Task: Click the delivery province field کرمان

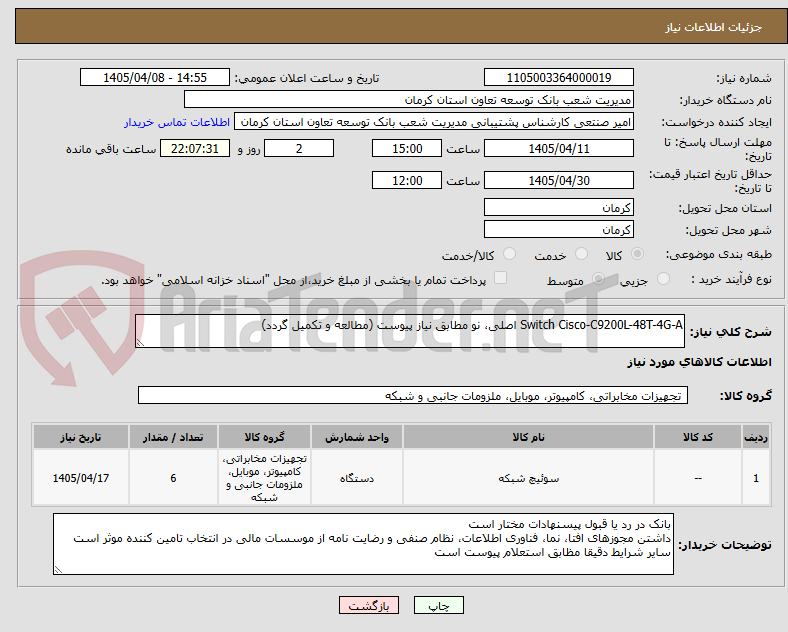Action: 558,207
